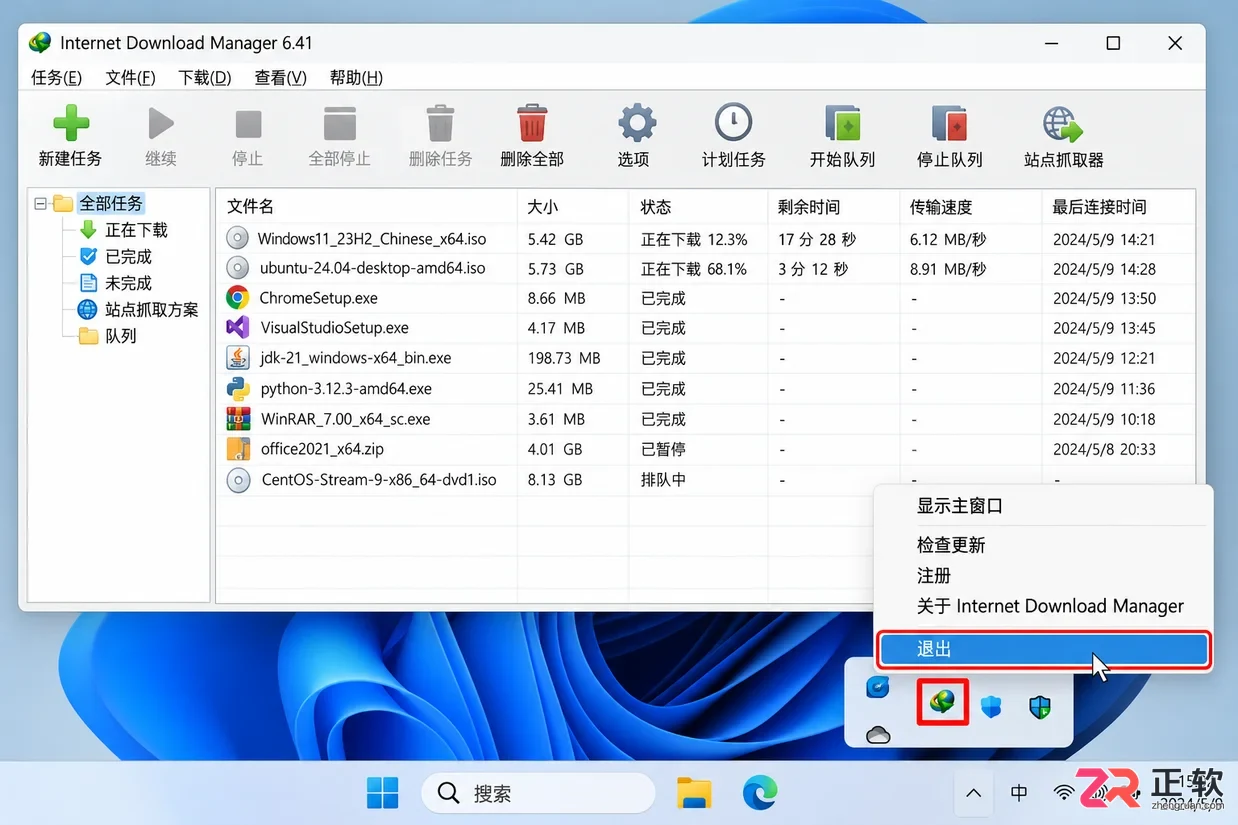Image resolution: width=1238 pixels, height=825 pixels.
Task: Click the office2021_x64.zip file icon
Action: coord(237,449)
